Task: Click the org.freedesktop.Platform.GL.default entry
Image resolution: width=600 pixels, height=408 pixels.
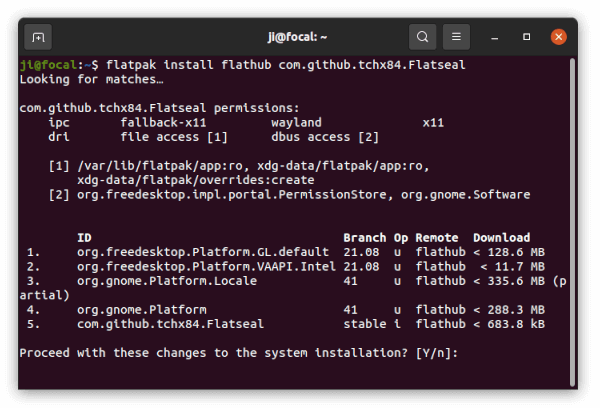Action: [x=203, y=252]
